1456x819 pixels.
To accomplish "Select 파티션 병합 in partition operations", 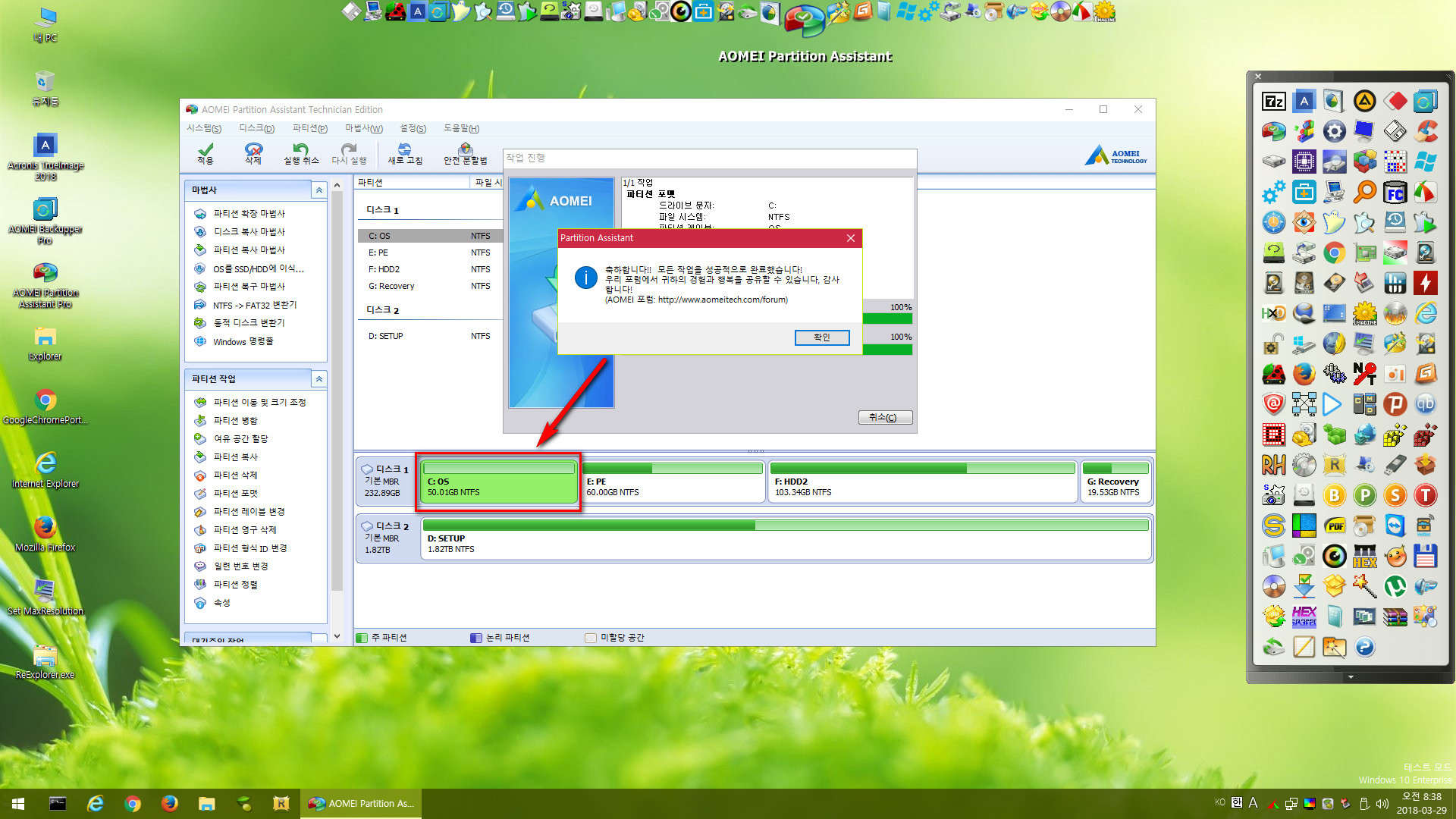I will [x=235, y=421].
